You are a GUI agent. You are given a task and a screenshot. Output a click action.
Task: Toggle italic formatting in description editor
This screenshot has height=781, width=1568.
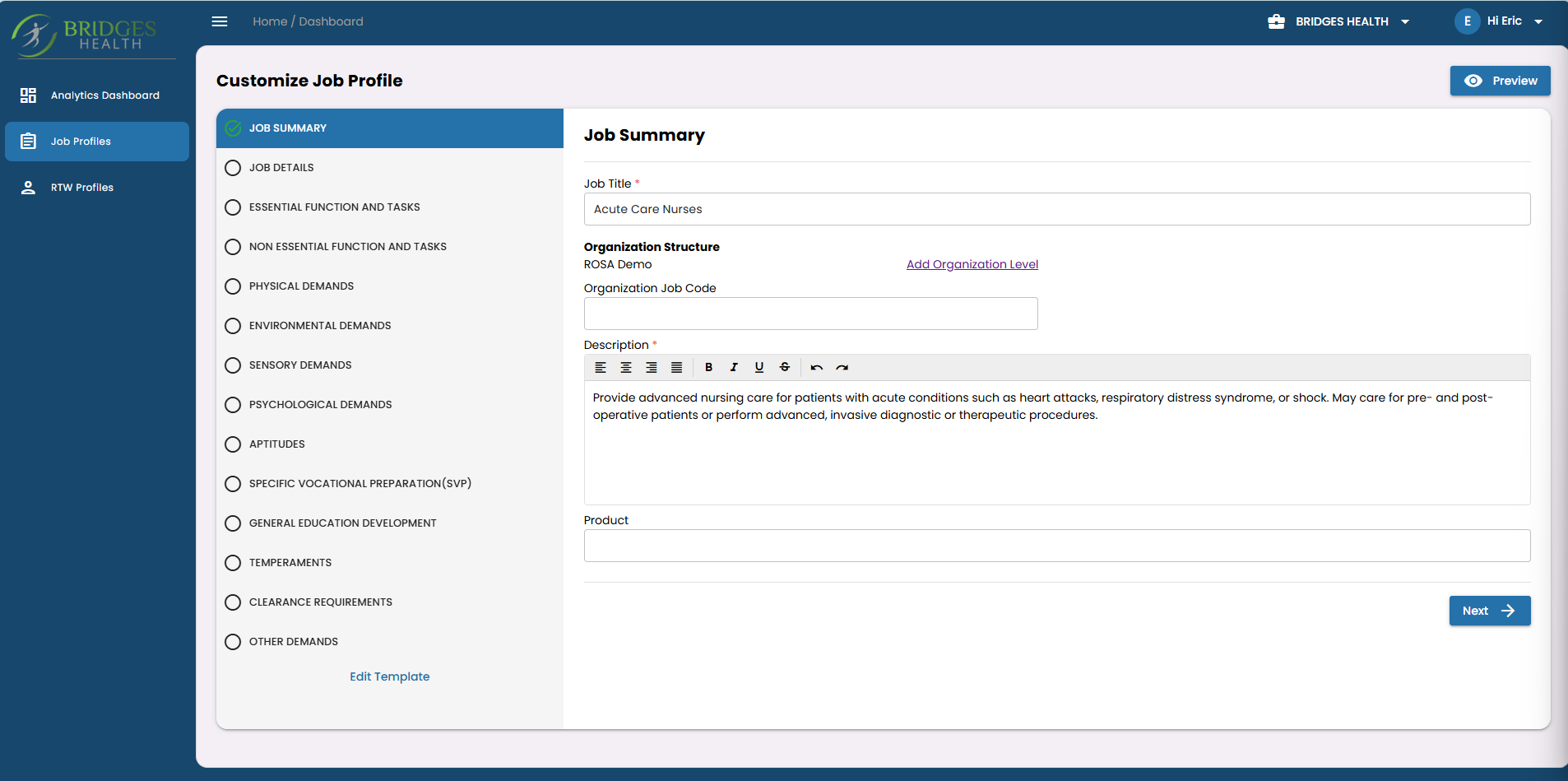[734, 368]
